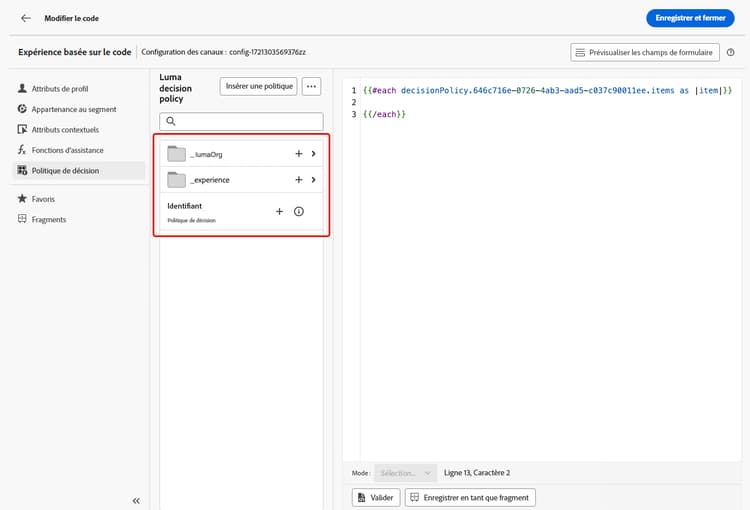Click Enregistrer en tant que fragment
This screenshot has width=750, height=510.
point(470,498)
